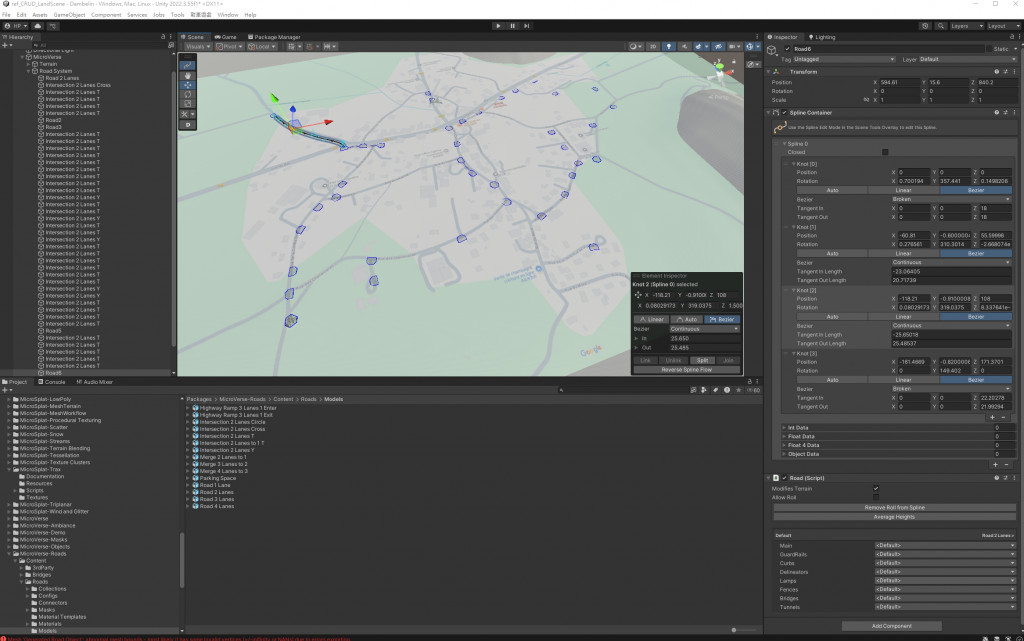Open the GameObject menu

click(69, 15)
